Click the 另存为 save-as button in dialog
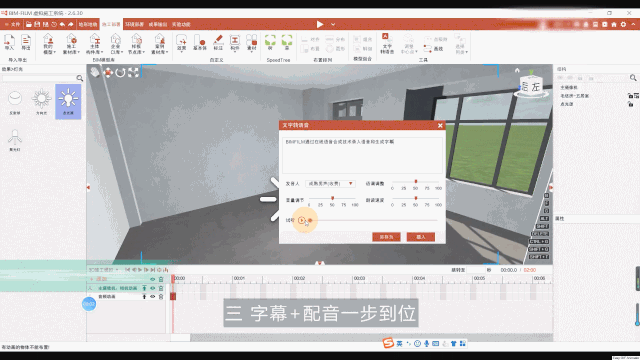The image size is (640, 360). point(386,237)
